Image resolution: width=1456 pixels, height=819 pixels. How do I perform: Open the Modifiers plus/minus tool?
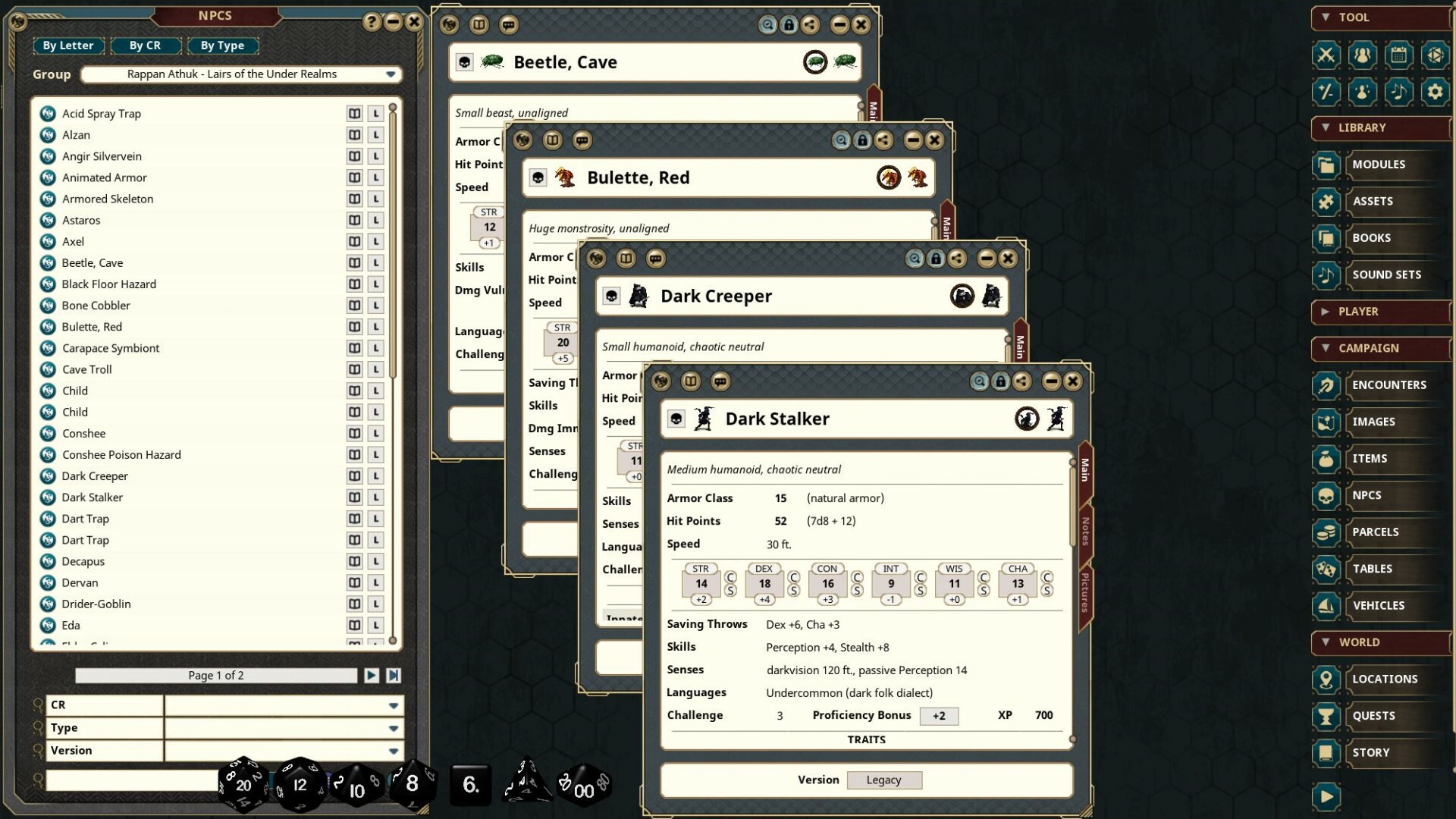(x=1326, y=92)
